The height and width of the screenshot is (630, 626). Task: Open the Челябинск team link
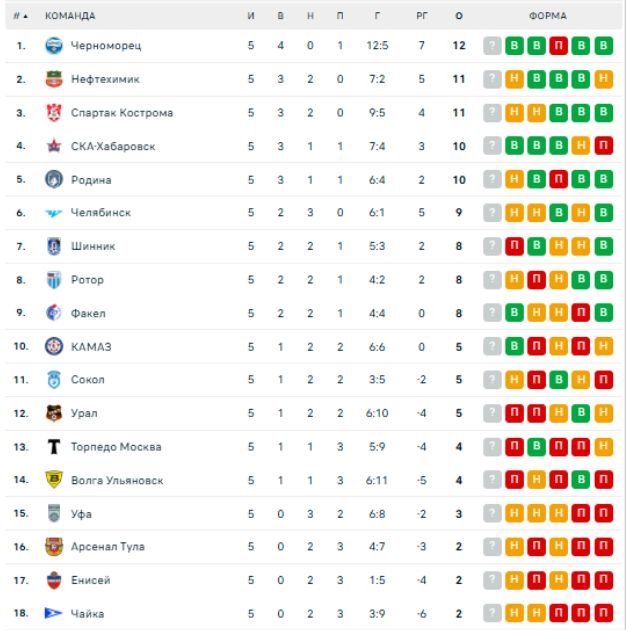point(100,213)
